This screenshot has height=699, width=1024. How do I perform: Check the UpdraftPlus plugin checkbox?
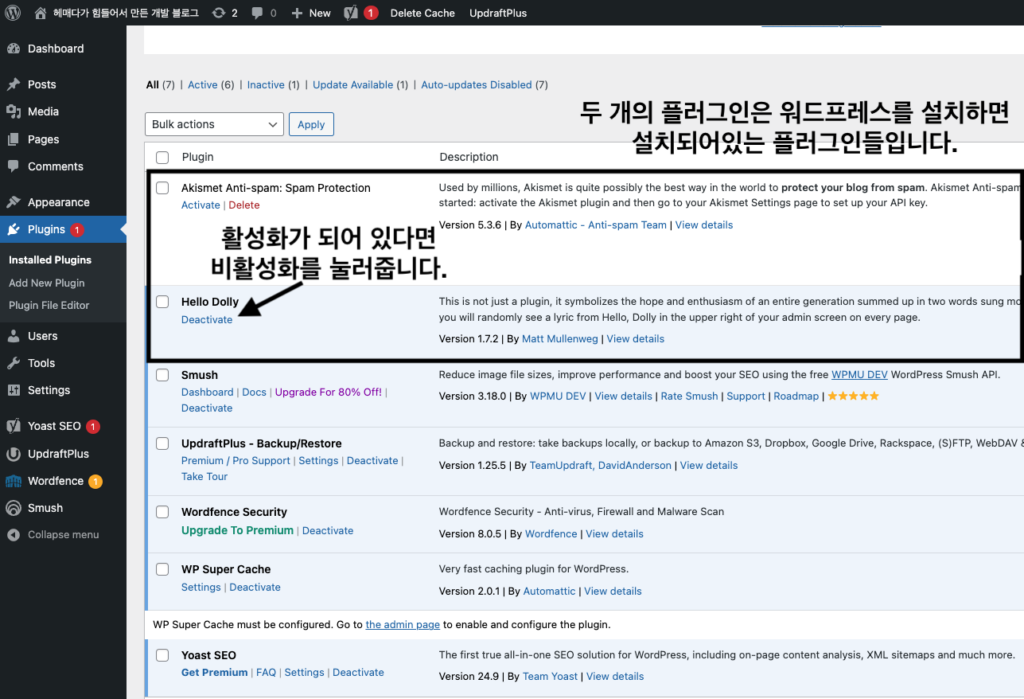coord(163,444)
